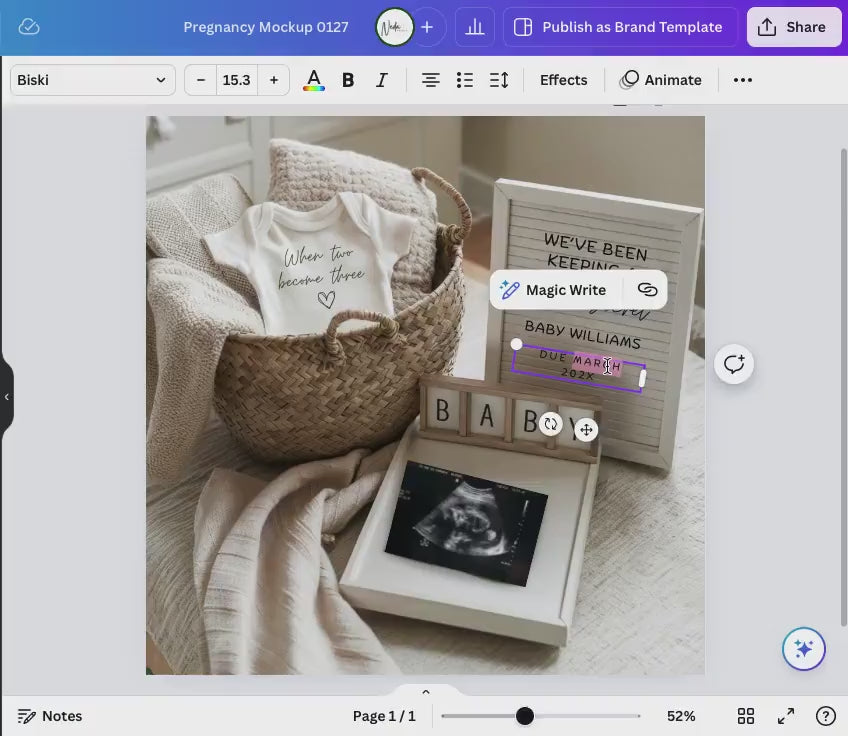Open the Animate options
Screen dimensions: 848x736
click(x=661, y=80)
